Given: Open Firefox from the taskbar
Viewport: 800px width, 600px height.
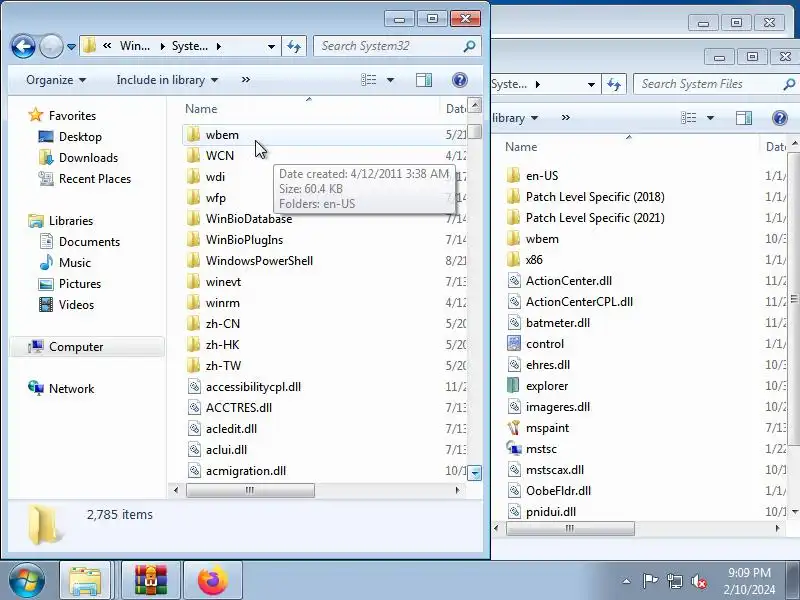Looking at the screenshot, I should click(212, 580).
